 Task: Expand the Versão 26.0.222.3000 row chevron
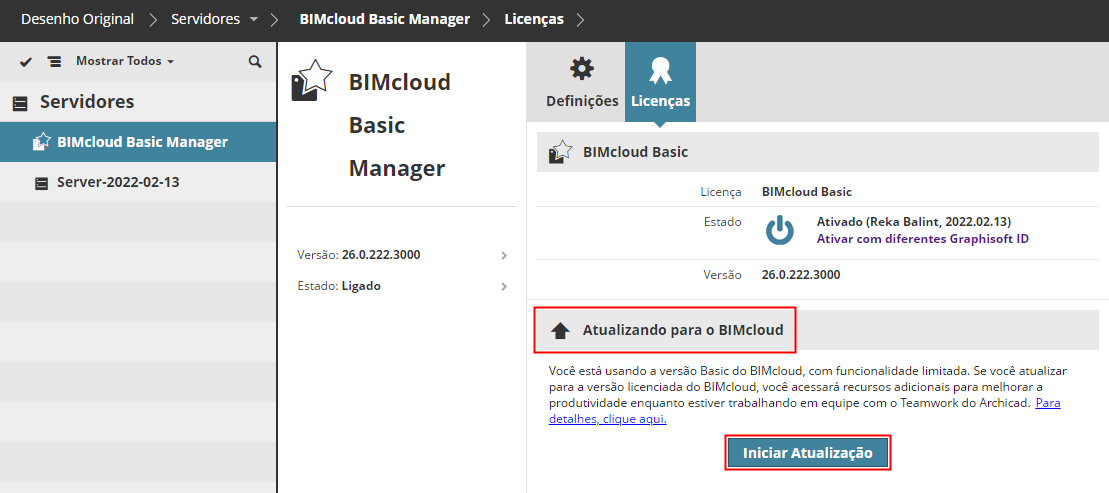click(x=504, y=255)
